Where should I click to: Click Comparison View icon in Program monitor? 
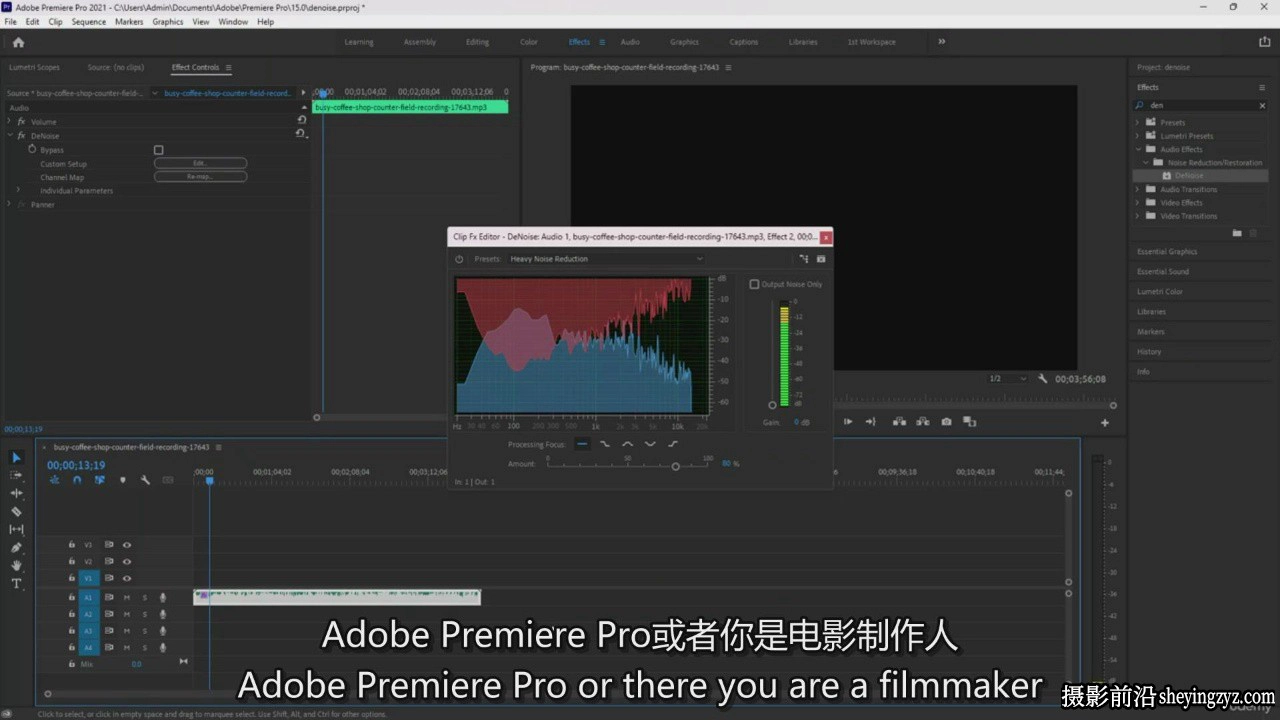pyautogui.click(x=969, y=422)
